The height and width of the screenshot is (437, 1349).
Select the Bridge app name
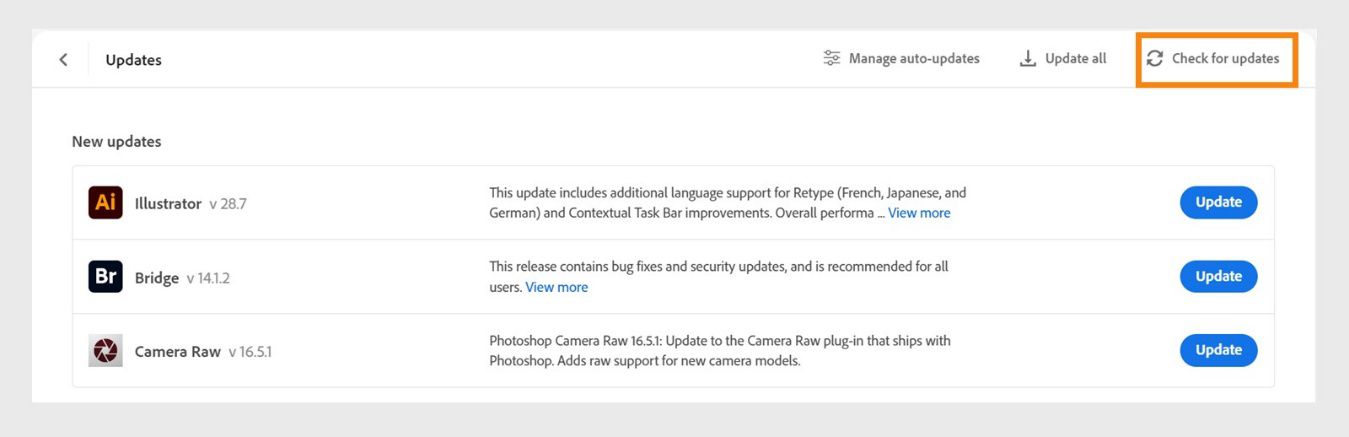point(157,278)
